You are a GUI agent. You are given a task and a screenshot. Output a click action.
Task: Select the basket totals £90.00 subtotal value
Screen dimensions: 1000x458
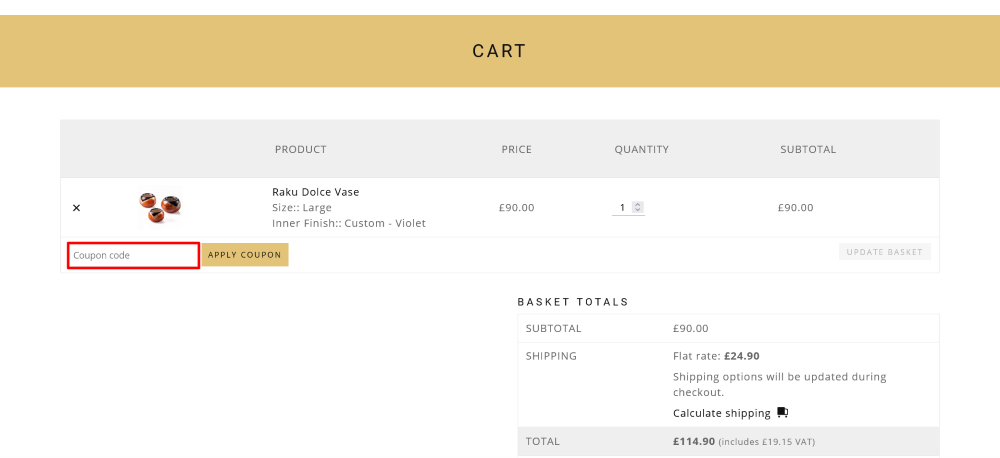point(691,329)
